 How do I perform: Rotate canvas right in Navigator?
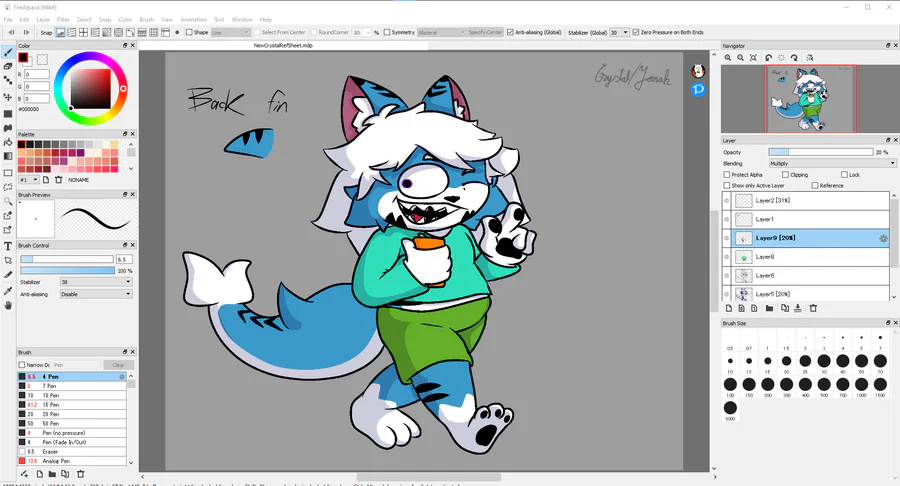pos(794,58)
